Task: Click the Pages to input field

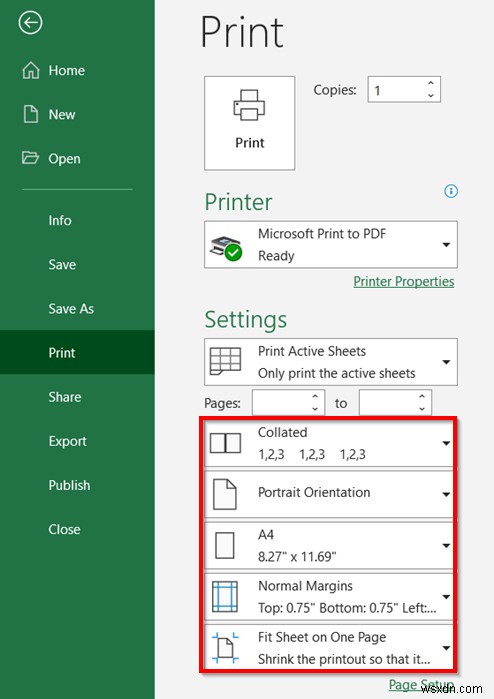Action: click(395, 403)
